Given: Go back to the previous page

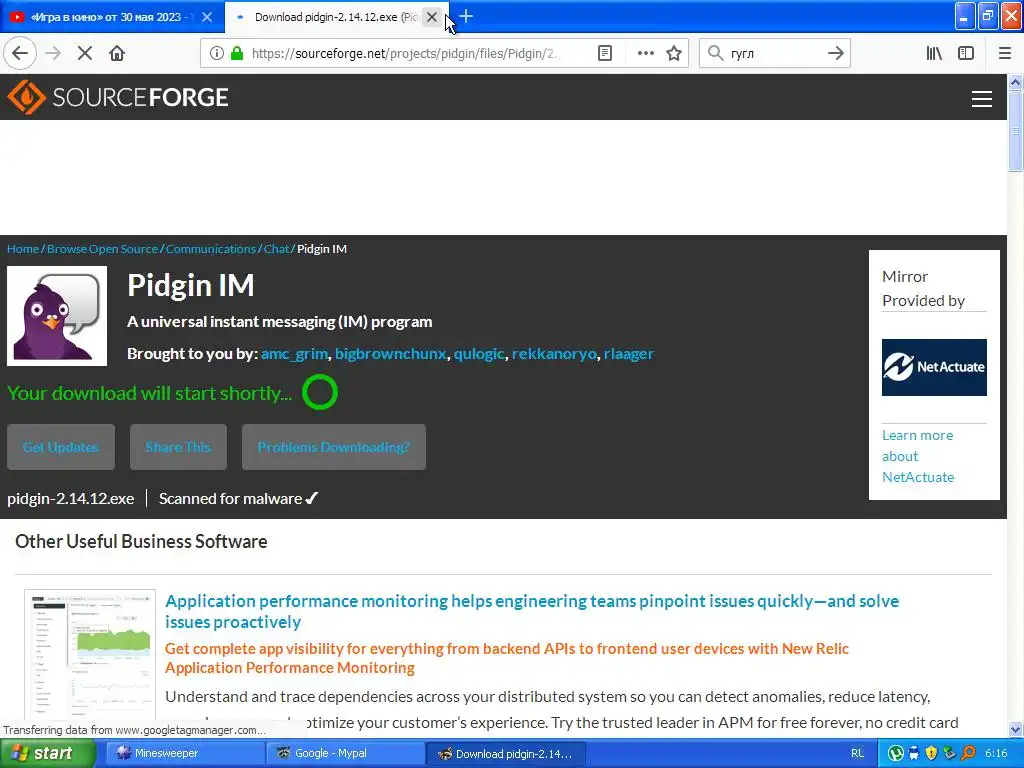Looking at the screenshot, I should pyautogui.click(x=20, y=54).
